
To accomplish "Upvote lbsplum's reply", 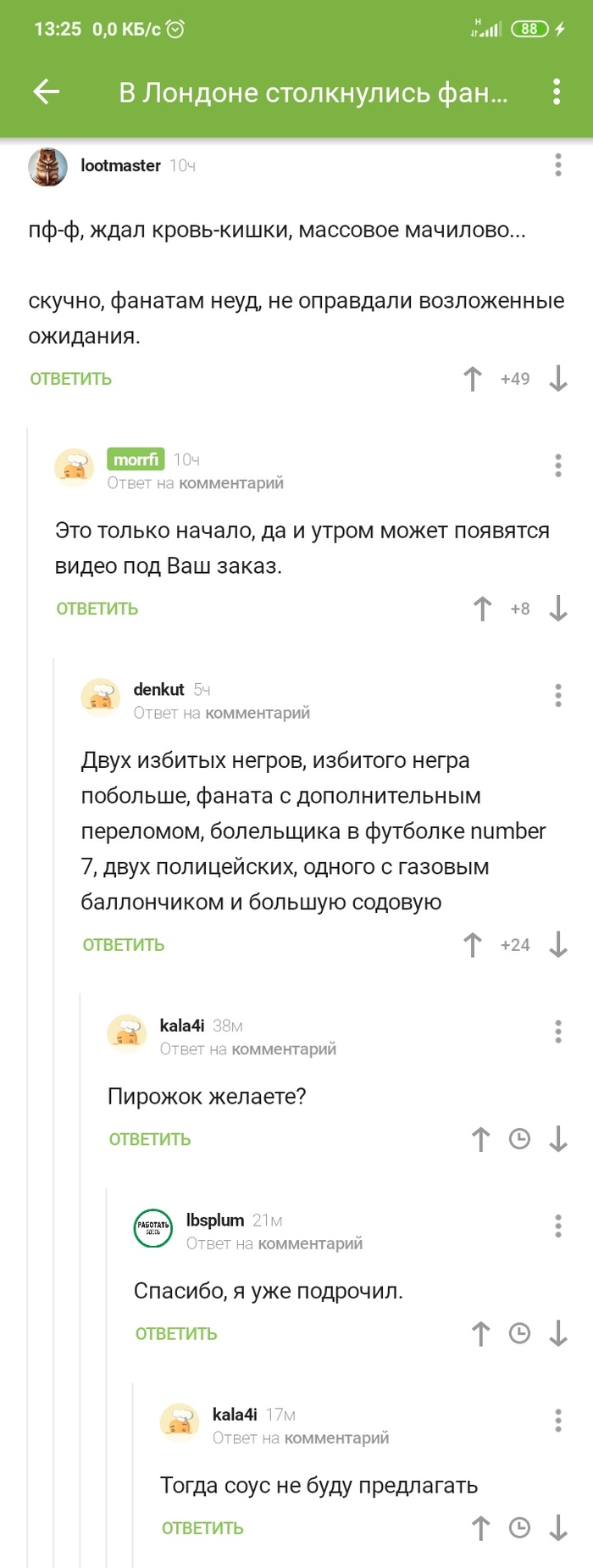I will click(x=480, y=1333).
